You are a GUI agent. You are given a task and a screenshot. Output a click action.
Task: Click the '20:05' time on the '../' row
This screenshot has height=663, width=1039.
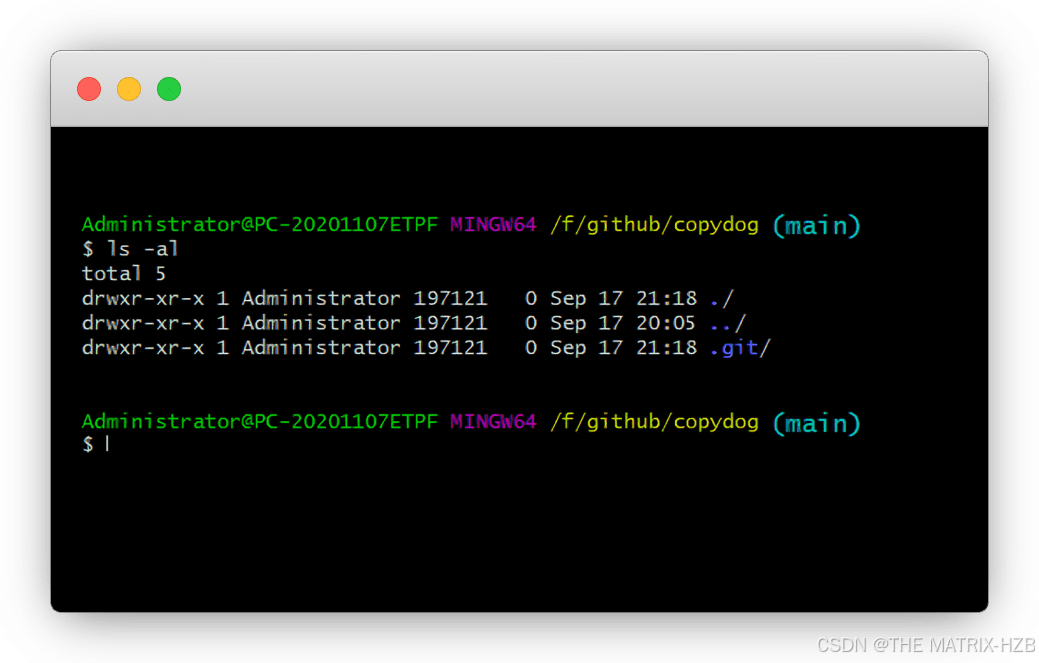pyautogui.click(x=666, y=323)
